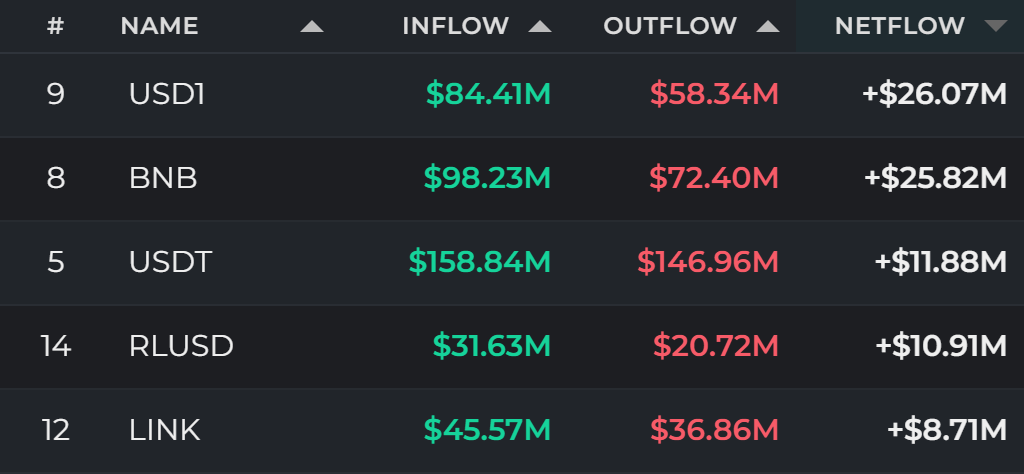Screen dimensions: 1024x474
Task: Open the RLUSD token row
Action: click(512, 346)
